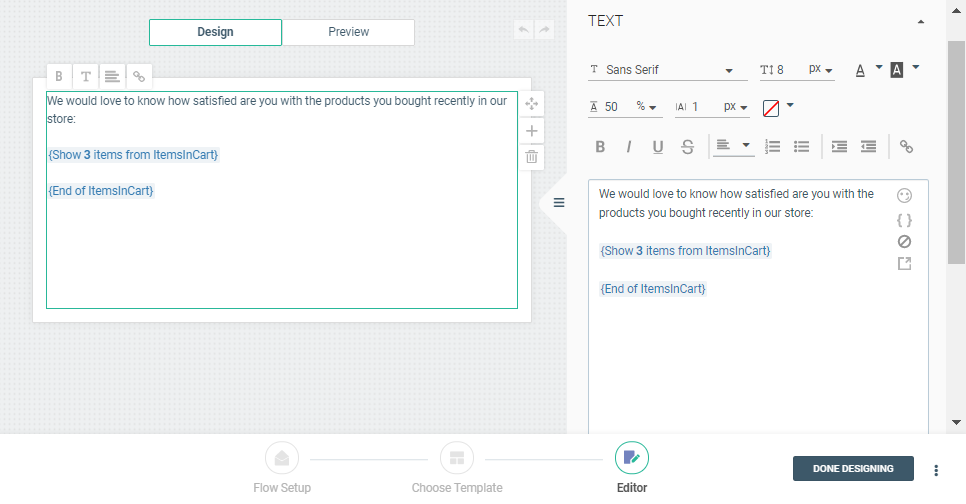The width and height of the screenshot is (966, 504).
Task: Go to the Choose Template step
Action: [x=457, y=469]
